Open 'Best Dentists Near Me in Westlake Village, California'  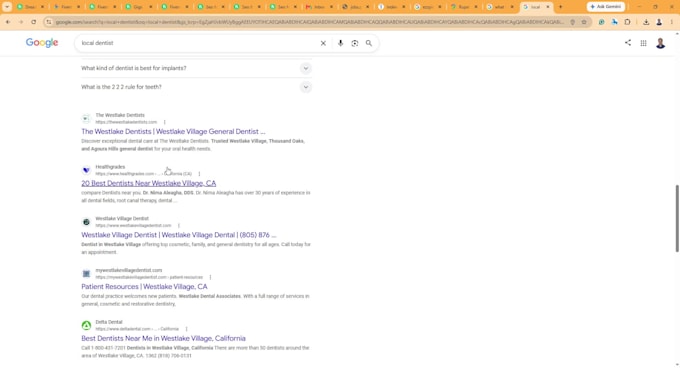click(x=163, y=338)
